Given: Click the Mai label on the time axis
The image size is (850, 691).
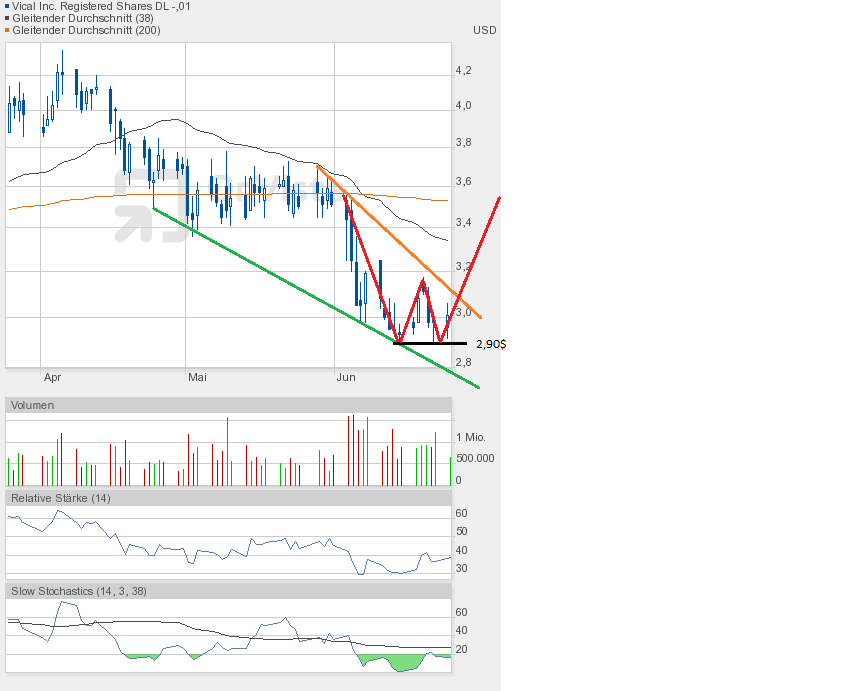Looking at the screenshot, I should click(x=198, y=377).
